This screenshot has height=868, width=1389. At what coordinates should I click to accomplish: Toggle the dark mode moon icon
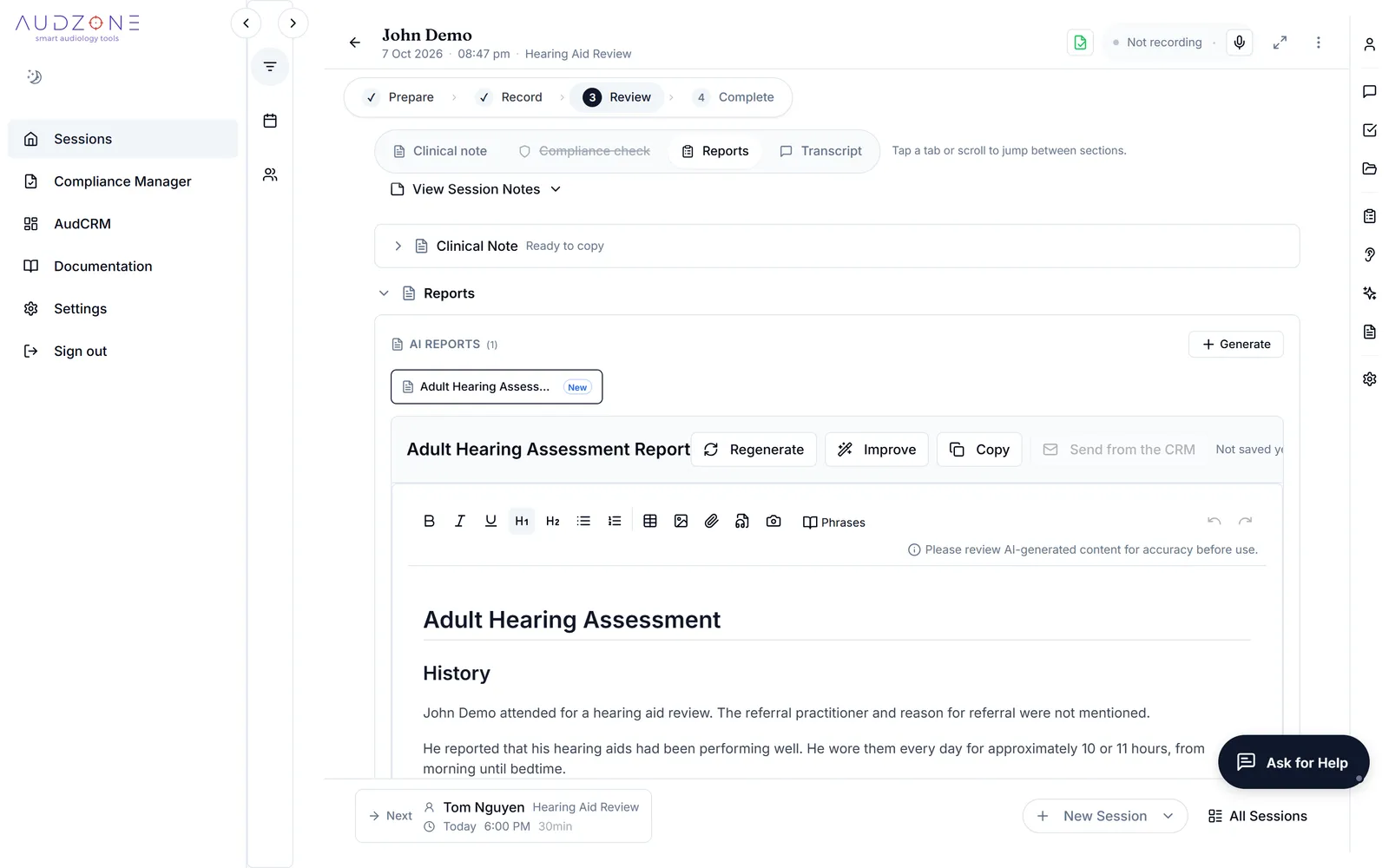coord(34,76)
